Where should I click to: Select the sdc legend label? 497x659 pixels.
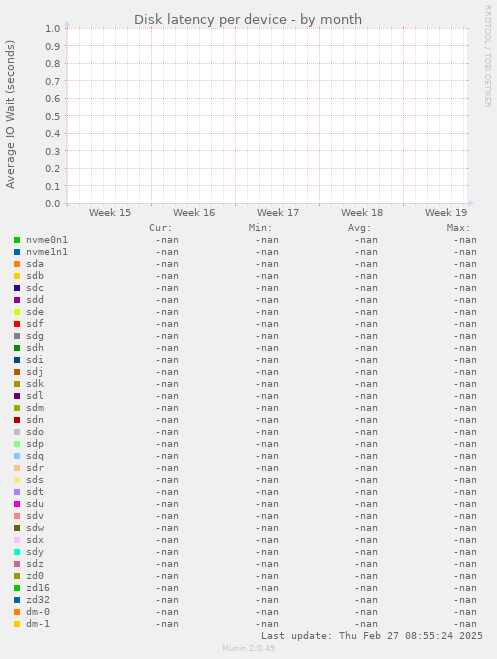tap(35, 288)
